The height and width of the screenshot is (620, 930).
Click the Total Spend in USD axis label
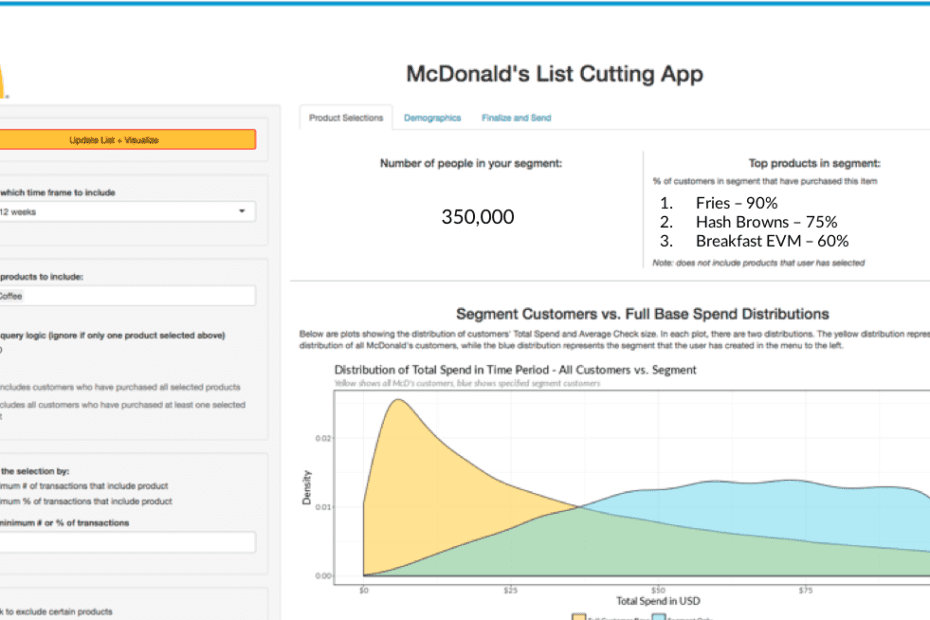[x=658, y=601]
